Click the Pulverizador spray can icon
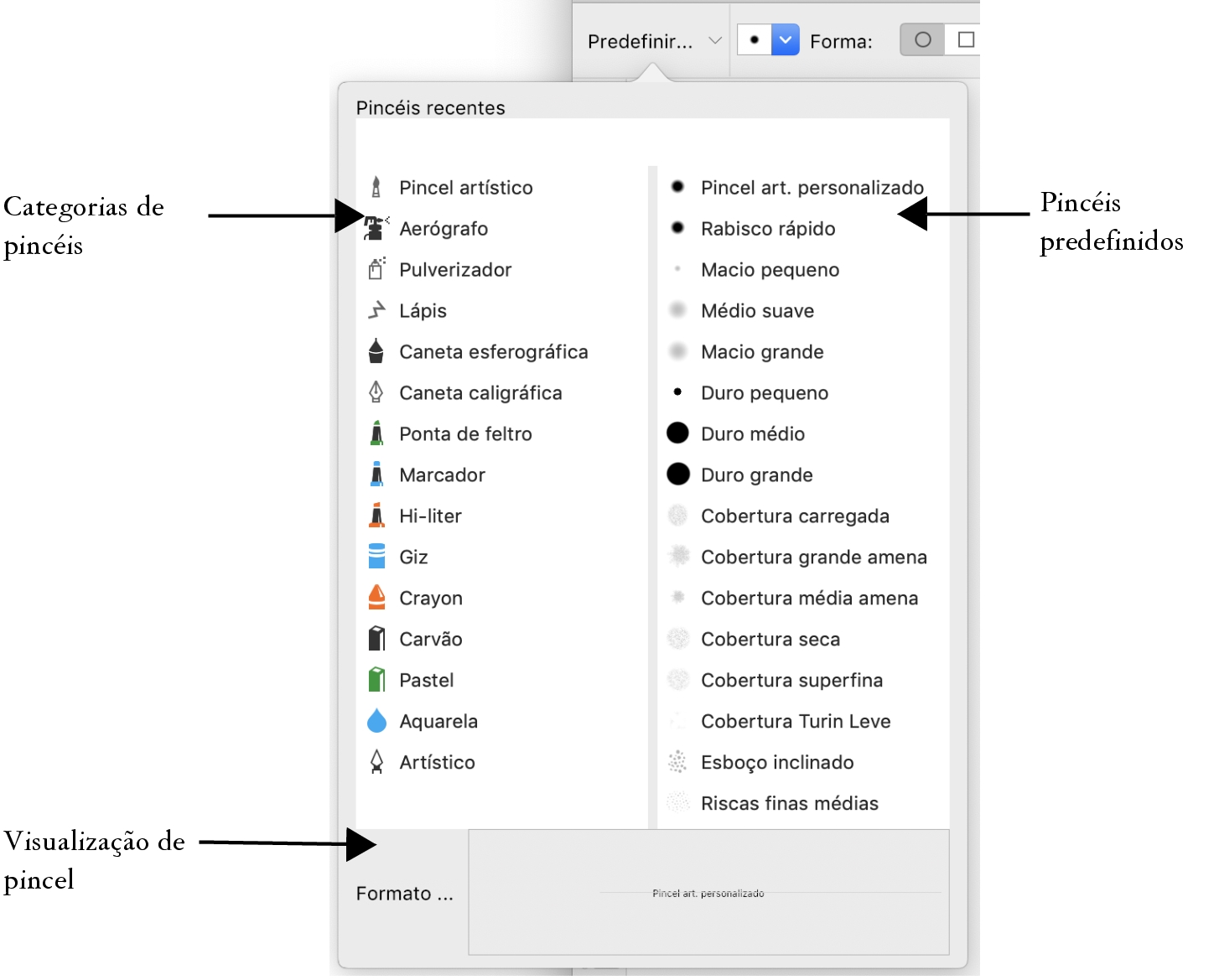Screen dimensions: 1219x980 [376, 269]
